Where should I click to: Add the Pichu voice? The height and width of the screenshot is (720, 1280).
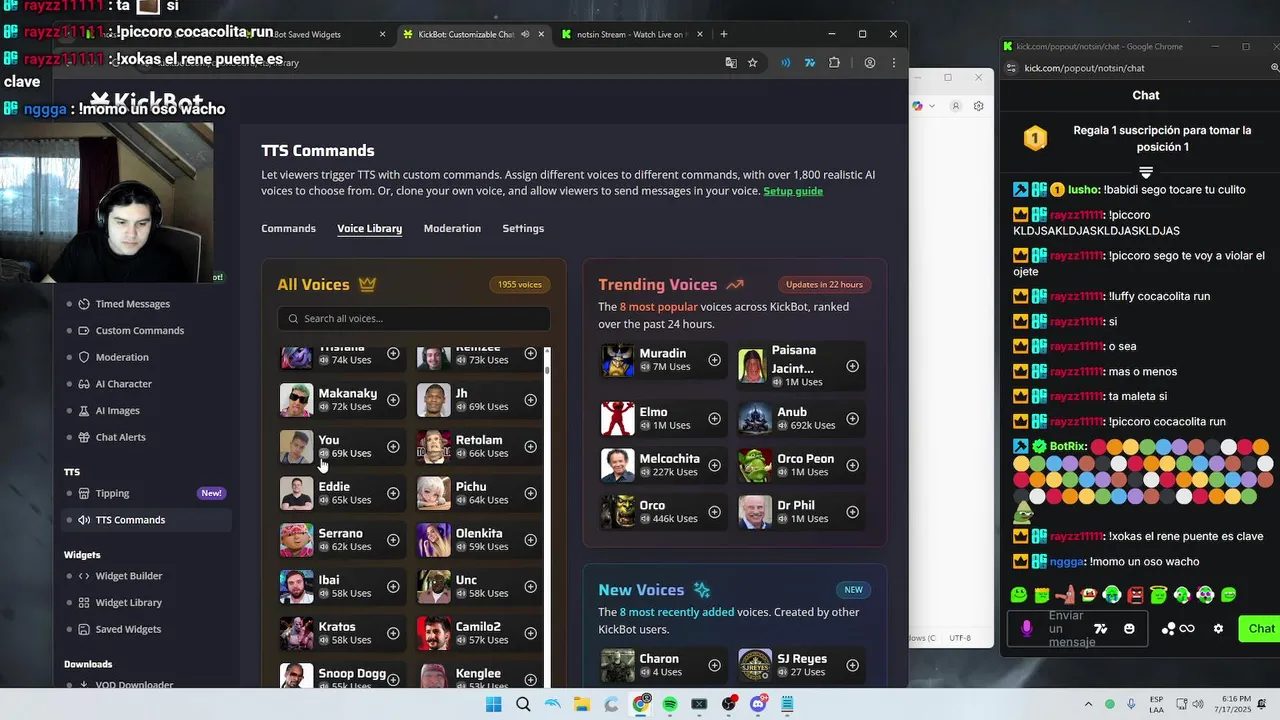click(530, 493)
